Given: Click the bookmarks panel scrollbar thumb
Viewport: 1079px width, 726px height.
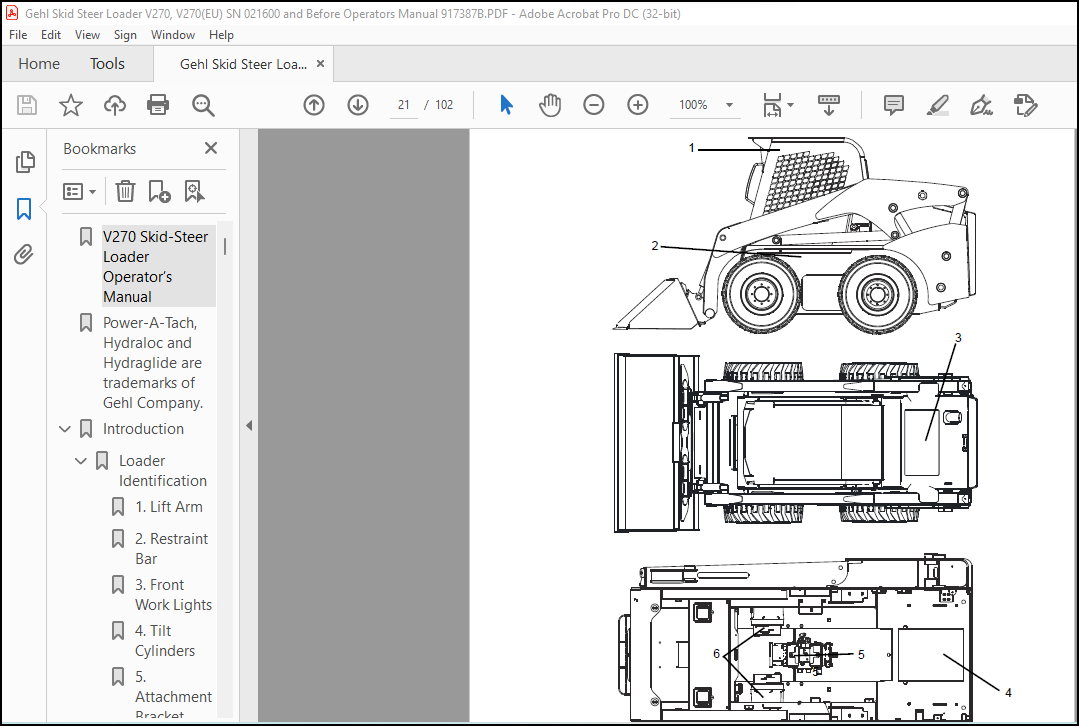Looking at the screenshot, I should (225, 246).
